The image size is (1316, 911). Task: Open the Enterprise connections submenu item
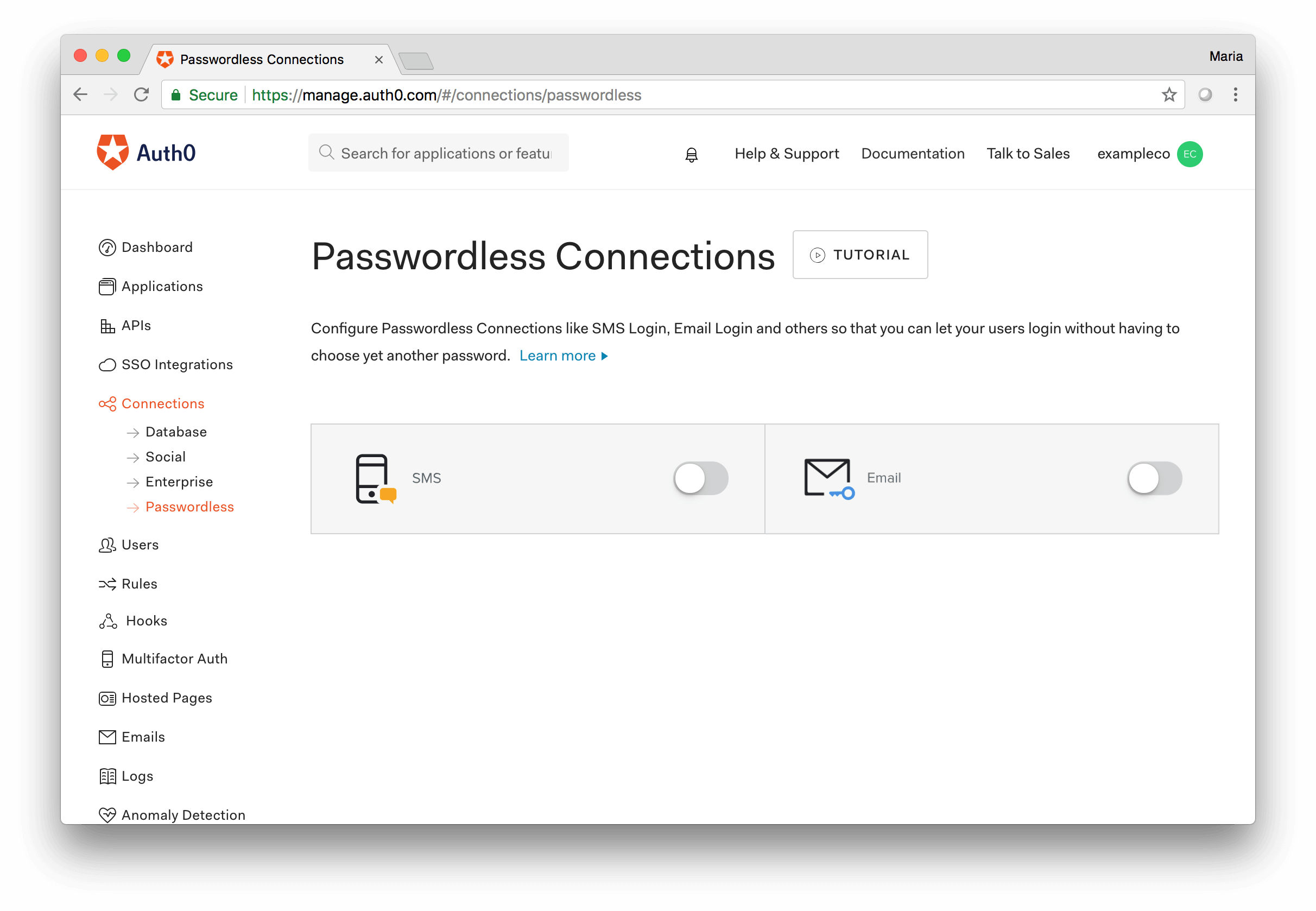(x=179, y=482)
